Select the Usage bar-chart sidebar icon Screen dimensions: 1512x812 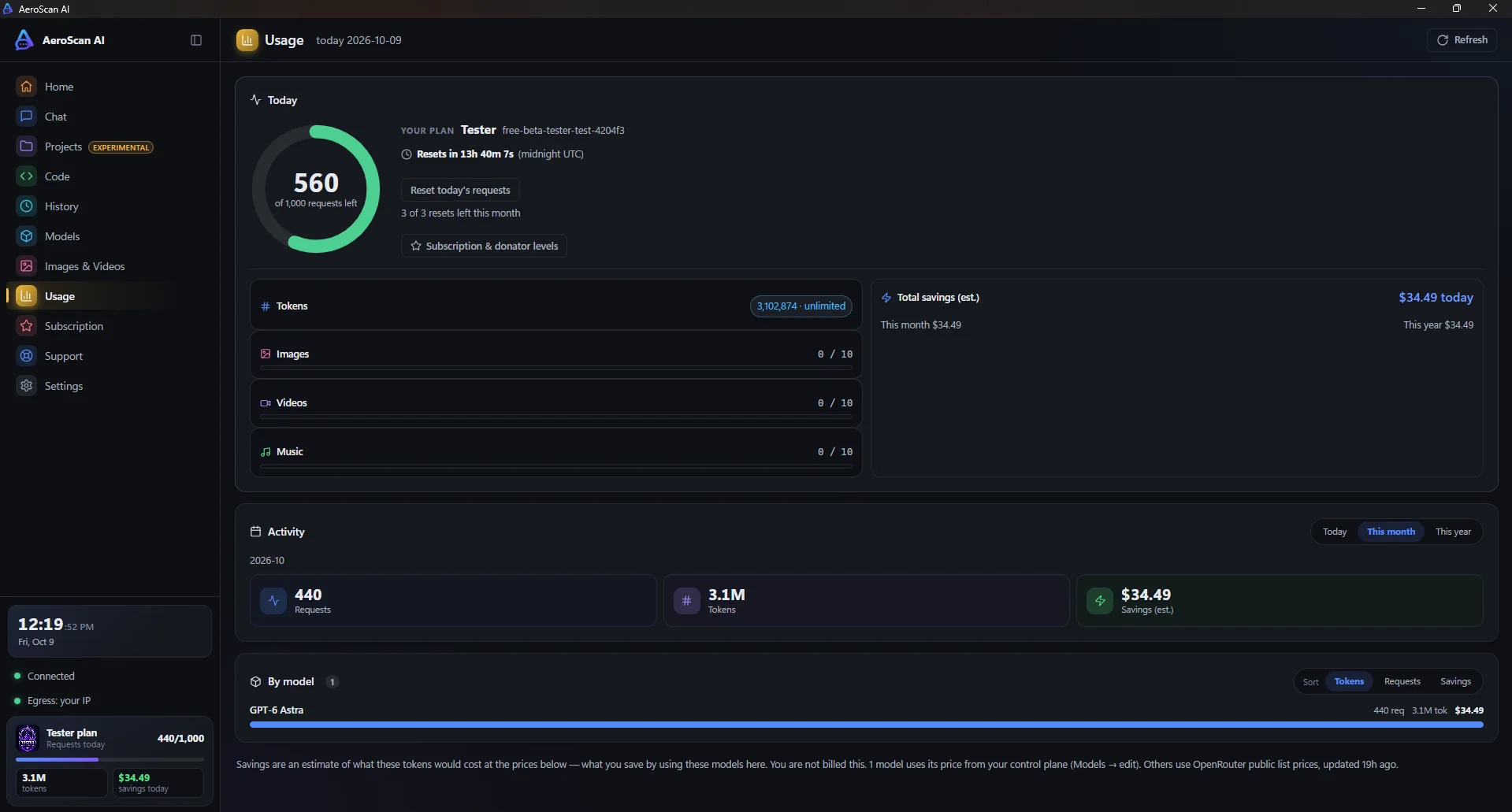pyautogui.click(x=27, y=296)
